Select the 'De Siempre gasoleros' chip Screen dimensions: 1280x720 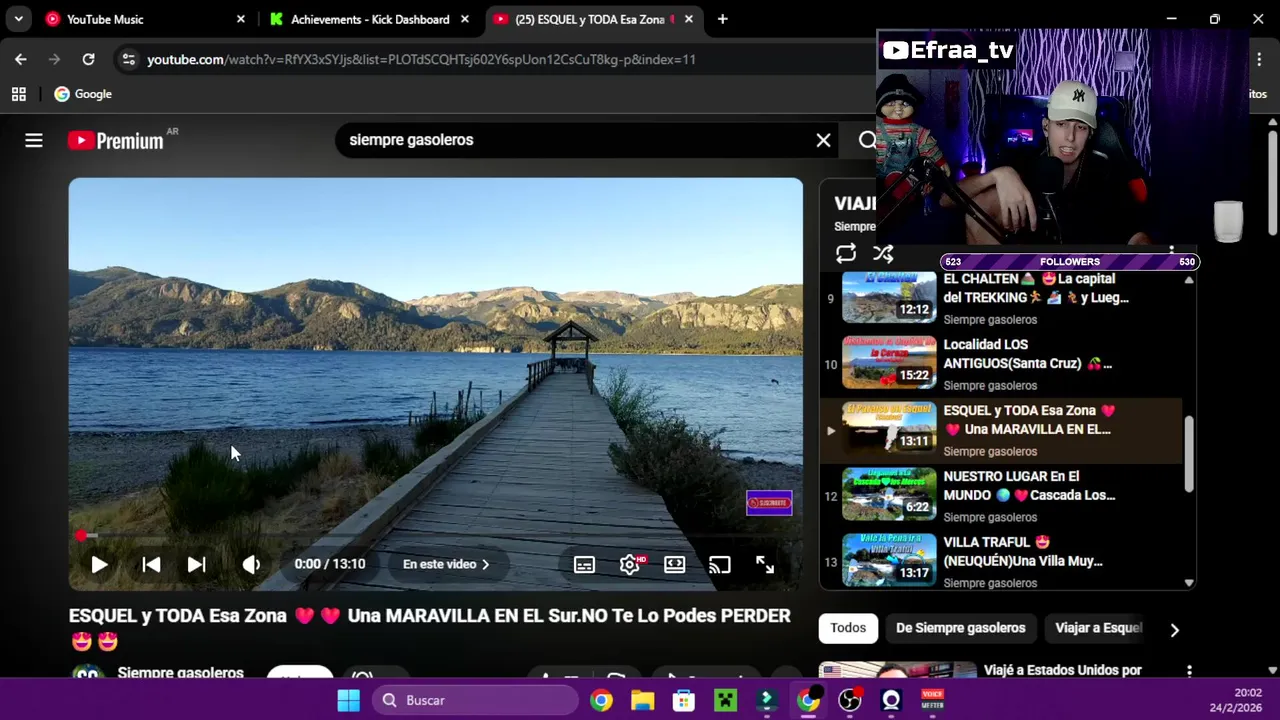961,628
